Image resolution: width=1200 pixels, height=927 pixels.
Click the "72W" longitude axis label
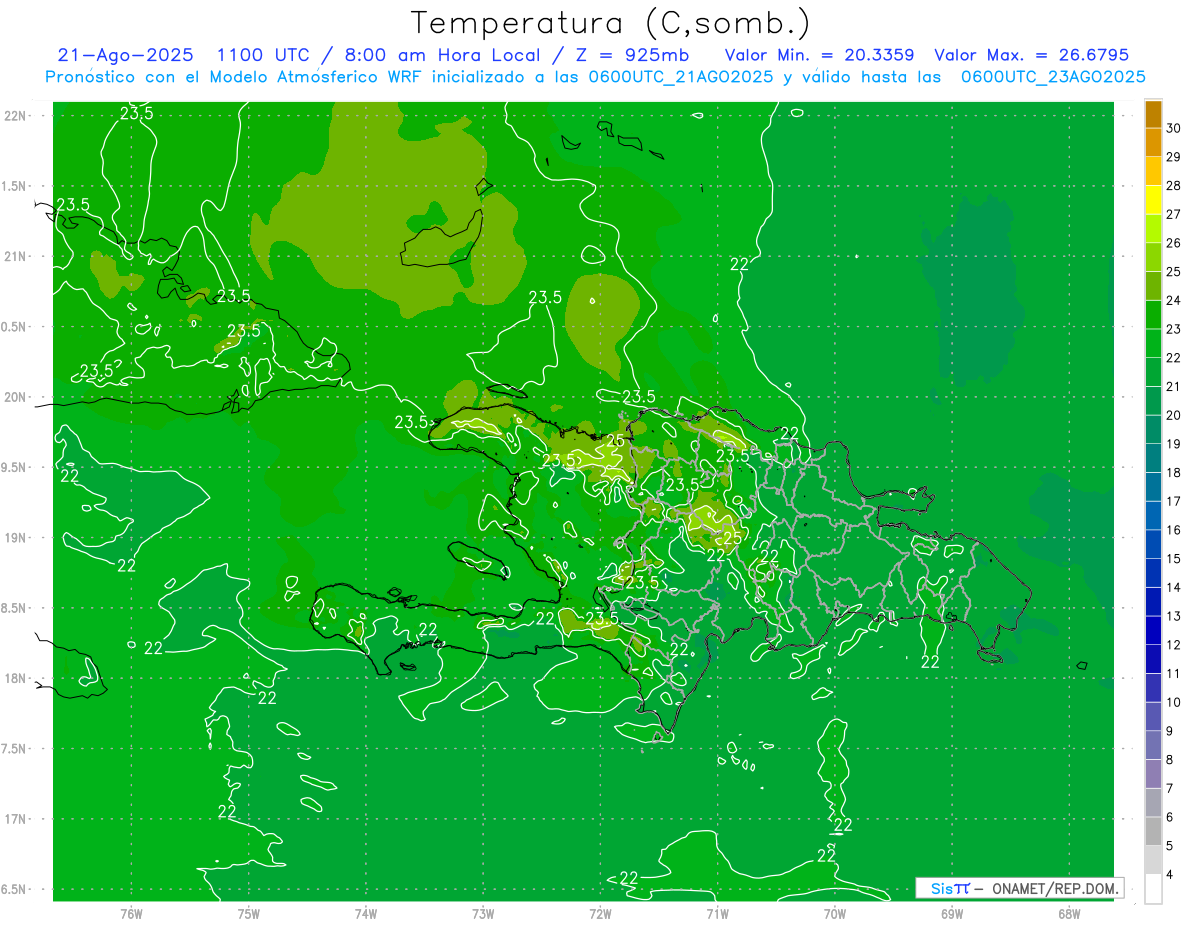click(x=600, y=914)
